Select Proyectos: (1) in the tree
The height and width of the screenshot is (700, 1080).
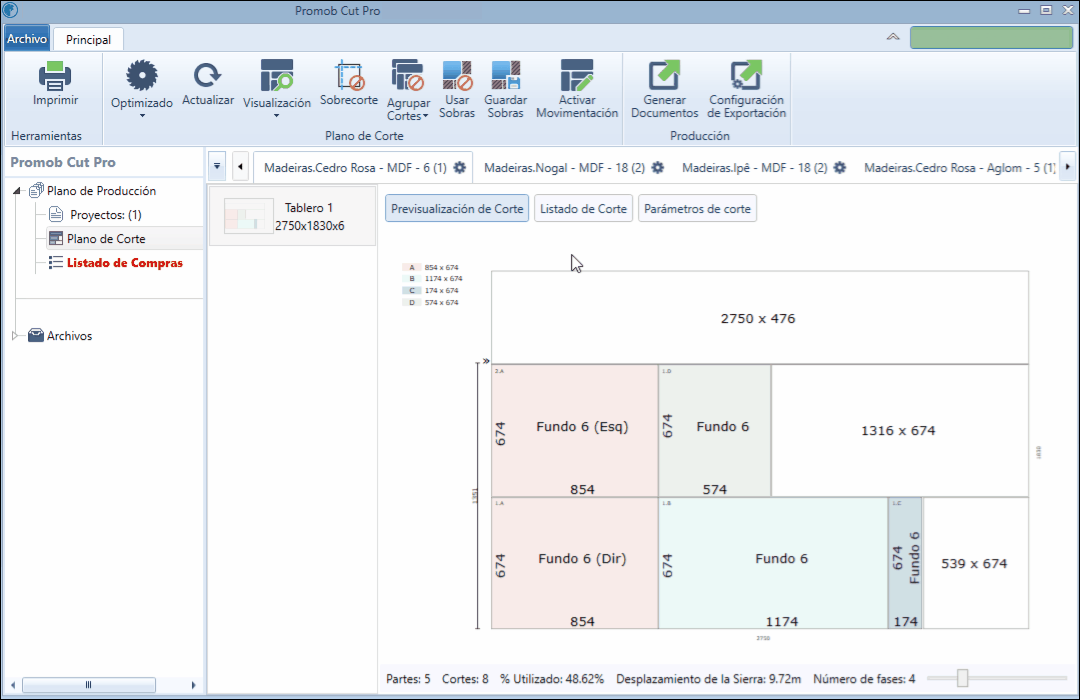tap(105, 215)
